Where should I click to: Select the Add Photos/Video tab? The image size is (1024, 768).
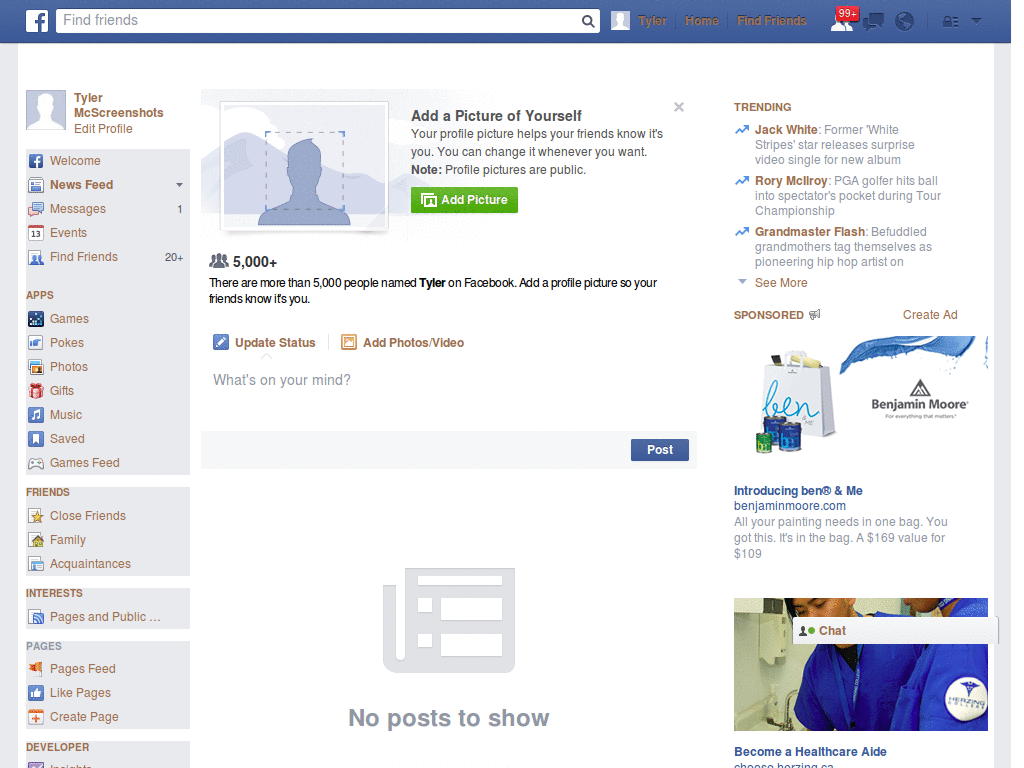pos(402,343)
